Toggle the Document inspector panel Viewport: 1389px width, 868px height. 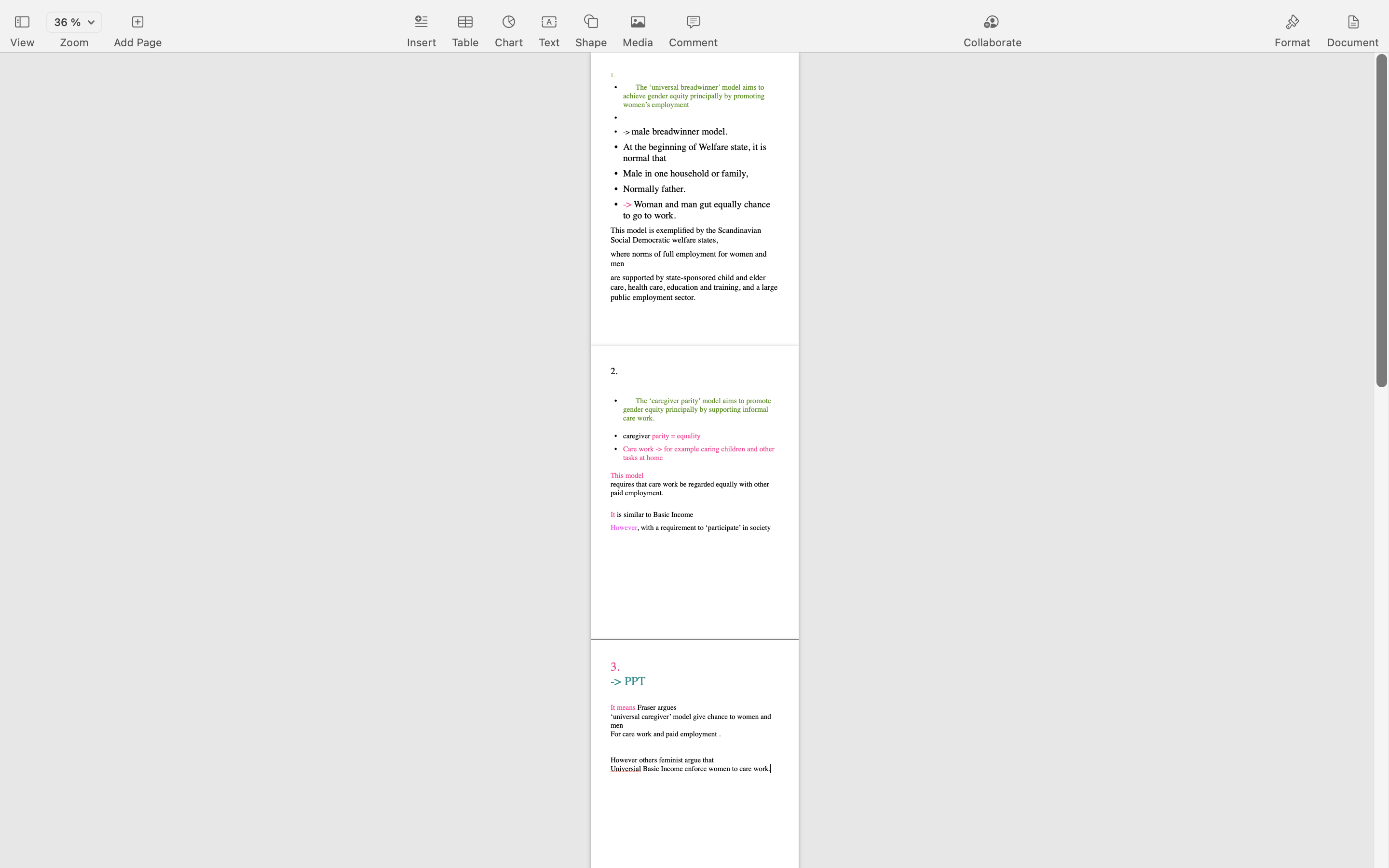(1352, 22)
